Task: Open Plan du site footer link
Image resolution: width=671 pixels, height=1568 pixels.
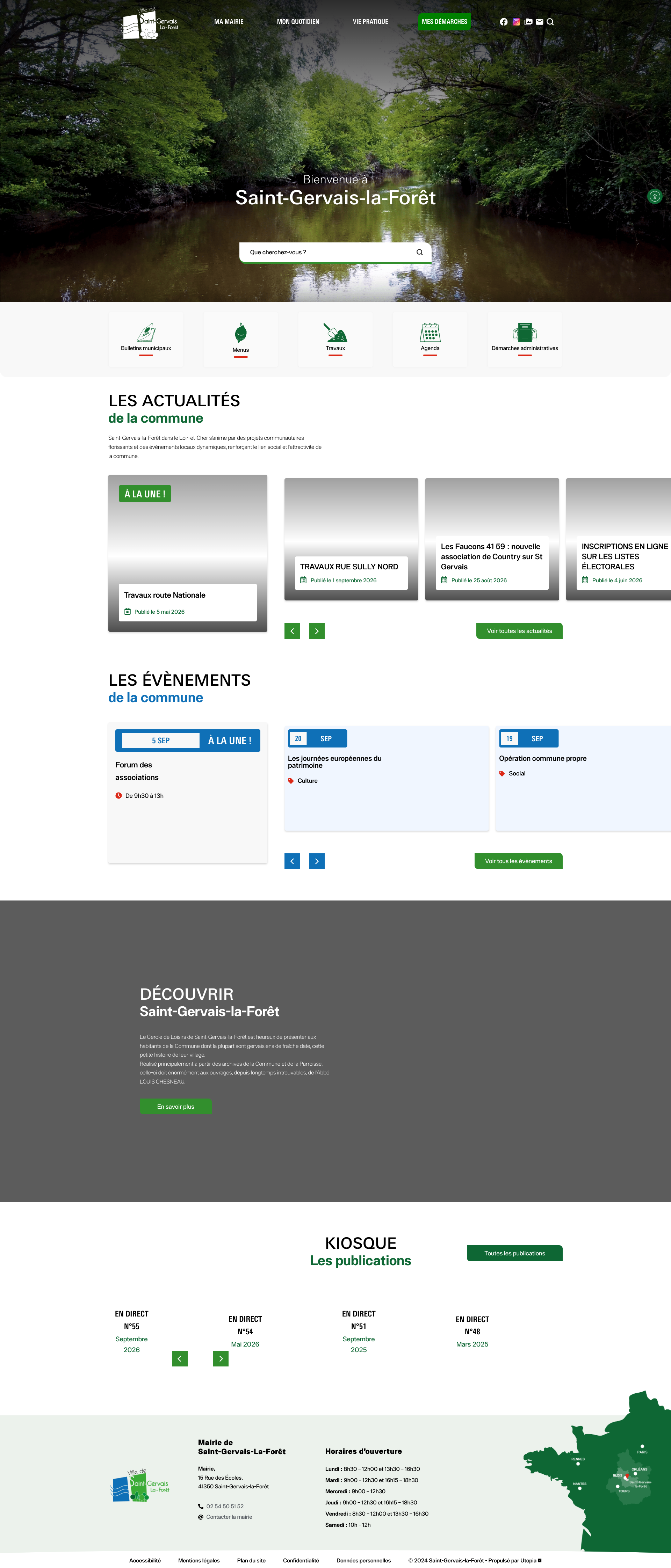Action: [252, 1561]
